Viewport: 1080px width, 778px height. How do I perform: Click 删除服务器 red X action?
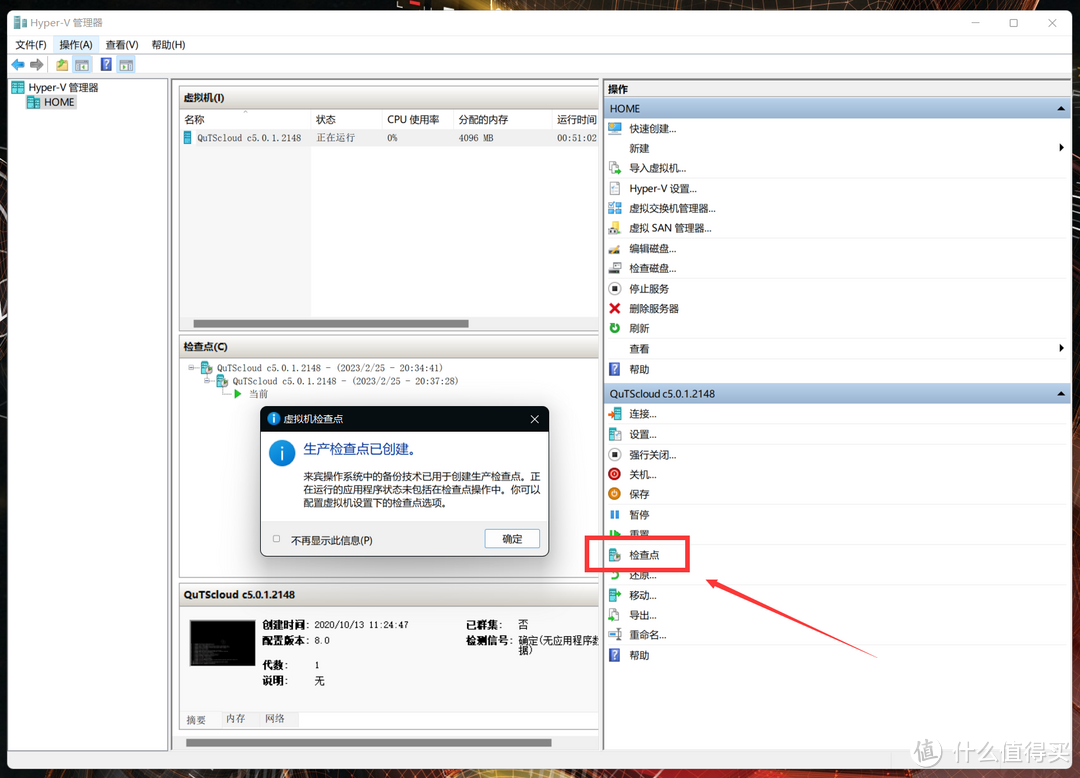click(653, 308)
